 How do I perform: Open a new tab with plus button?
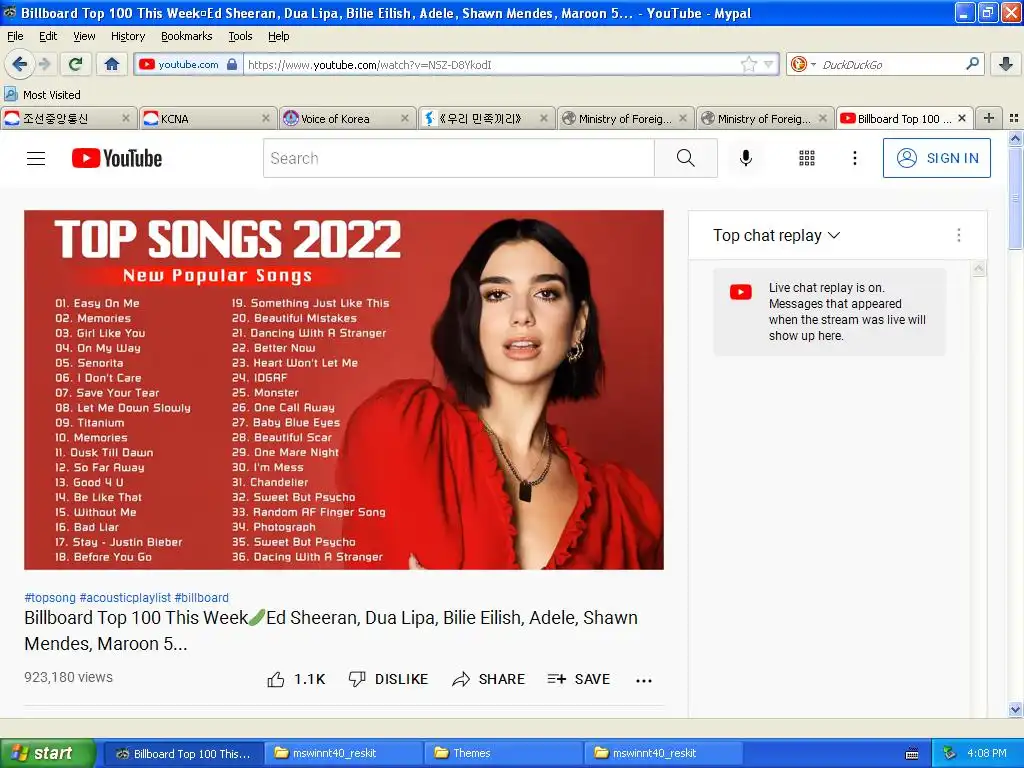pyautogui.click(x=989, y=118)
